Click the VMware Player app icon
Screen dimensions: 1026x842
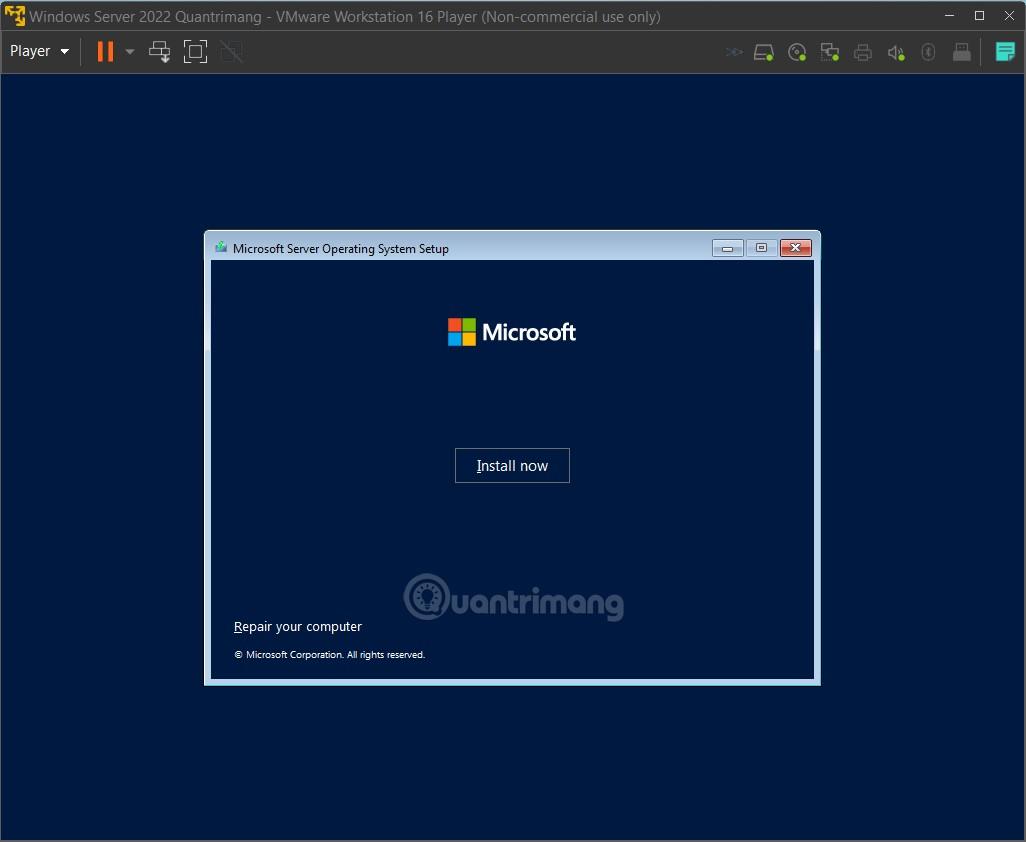click(14, 16)
